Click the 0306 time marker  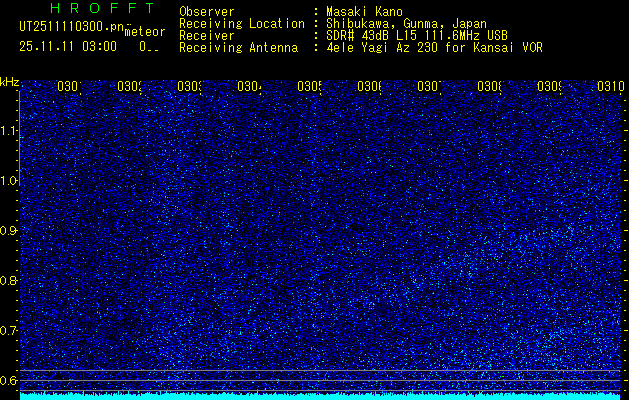[x=369, y=86]
